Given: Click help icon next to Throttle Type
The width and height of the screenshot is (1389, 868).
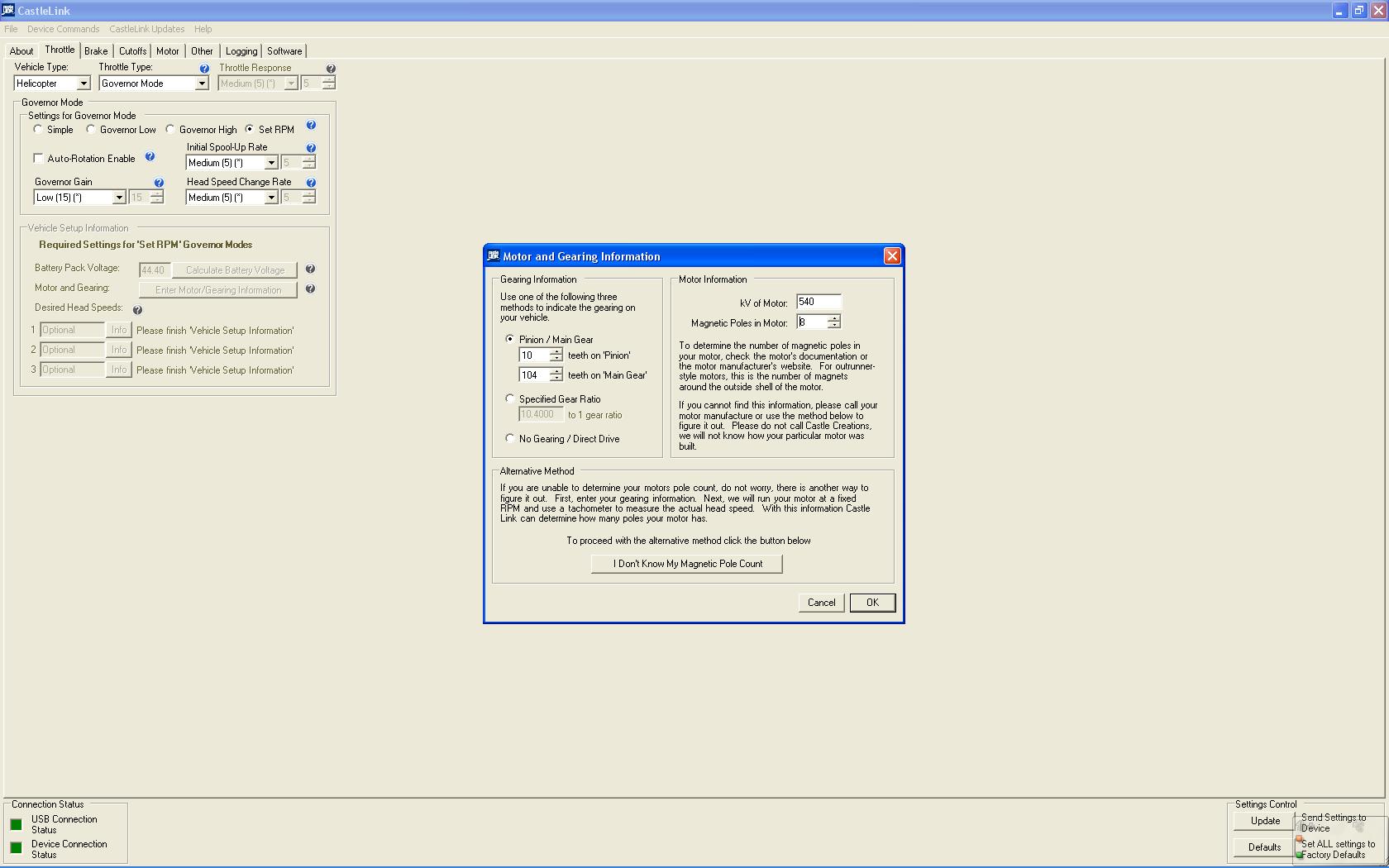Looking at the screenshot, I should point(204,69).
